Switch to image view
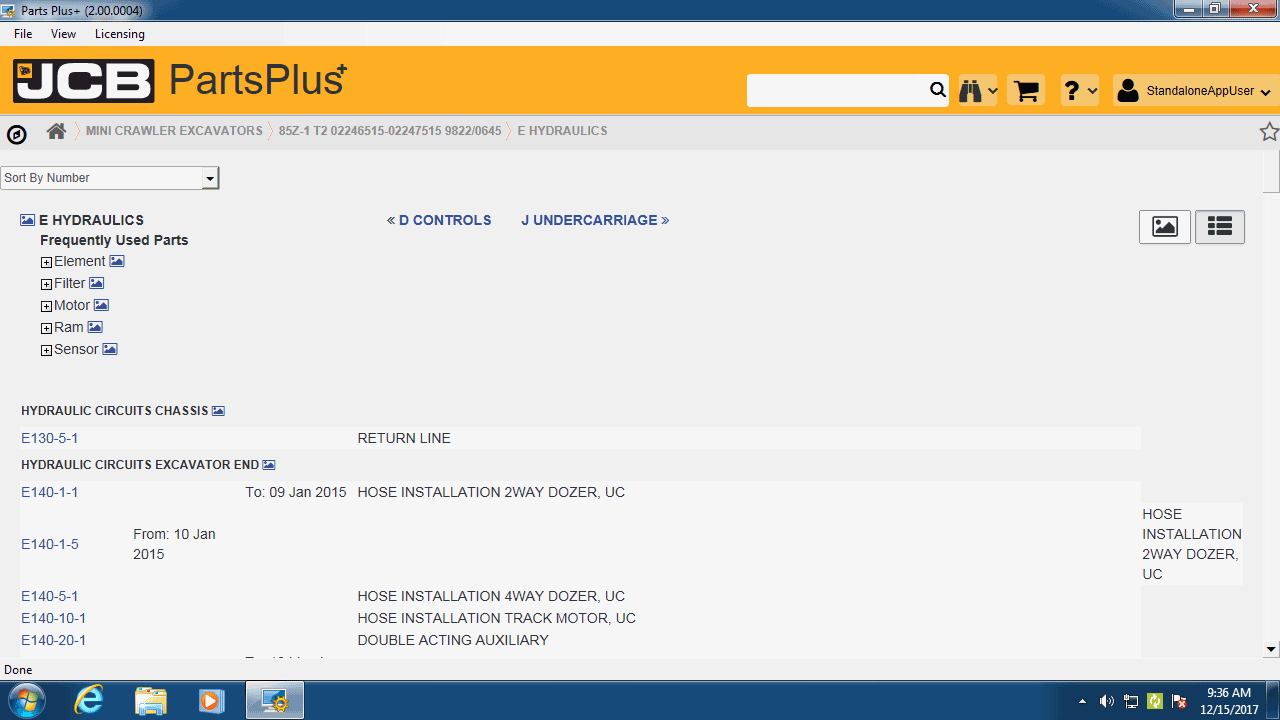 (1164, 227)
